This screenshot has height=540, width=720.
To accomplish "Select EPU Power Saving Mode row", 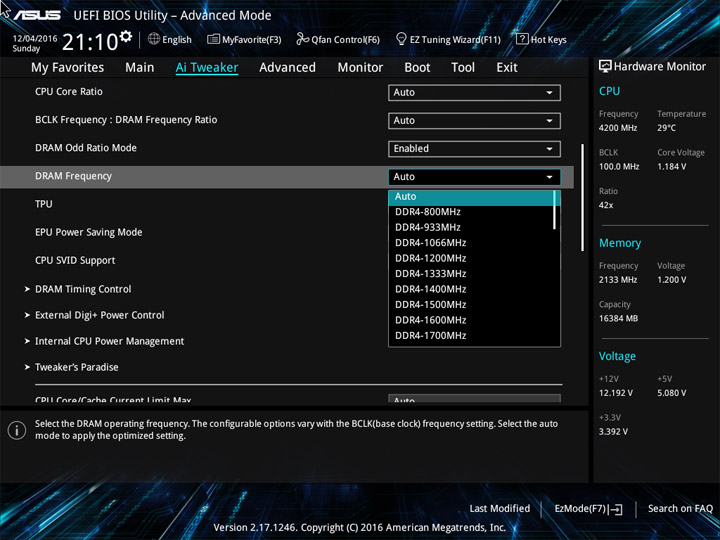I will click(89, 232).
